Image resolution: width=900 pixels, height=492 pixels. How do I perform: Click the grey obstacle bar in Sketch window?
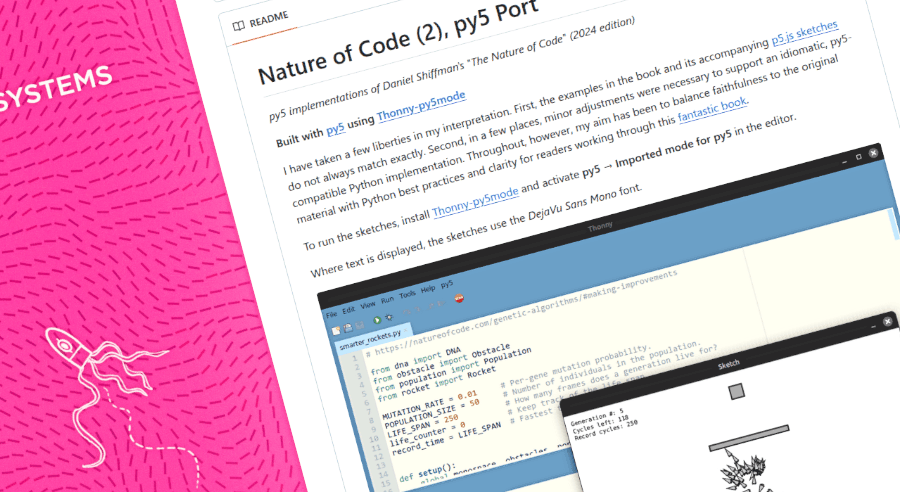pyautogui.click(x=749, y=437)
